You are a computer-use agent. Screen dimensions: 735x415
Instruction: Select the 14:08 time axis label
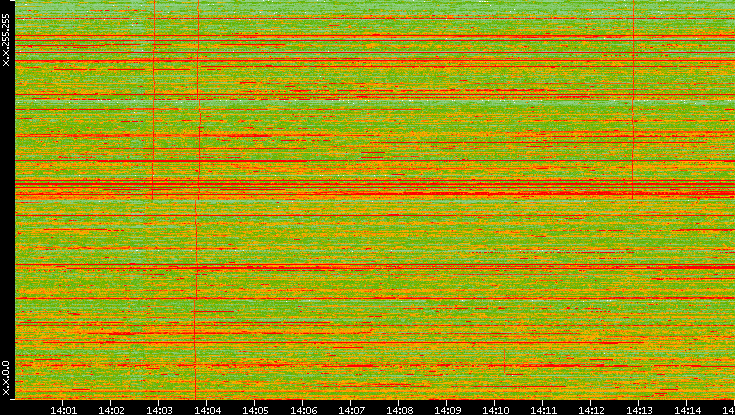click(x=399, y=410)
